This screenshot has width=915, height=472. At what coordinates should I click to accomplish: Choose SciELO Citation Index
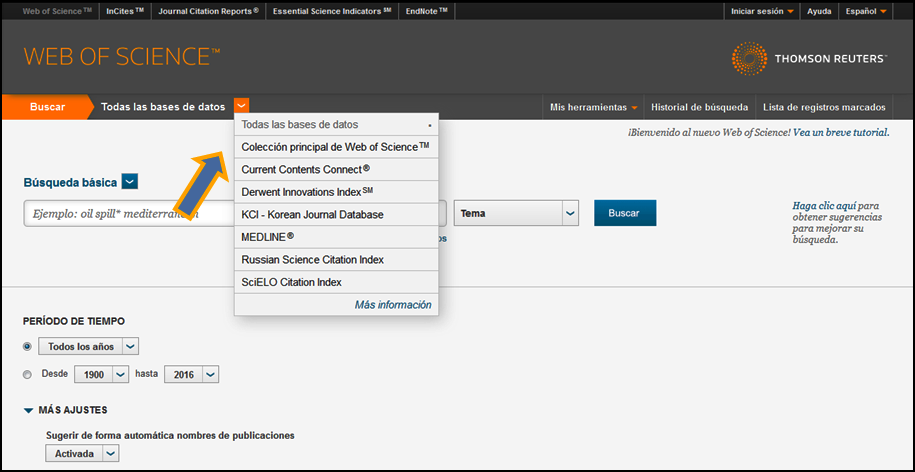[x=336, y=282]
